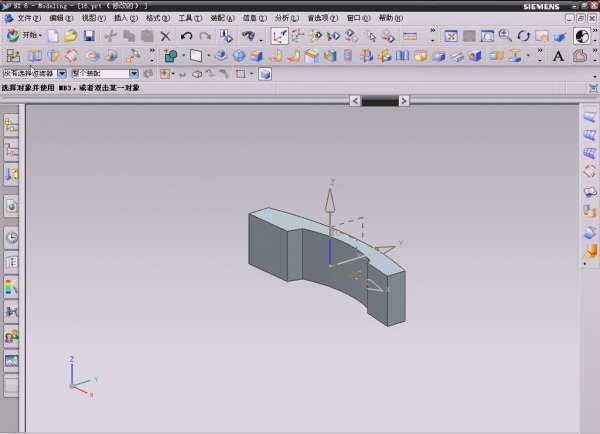Open the 插入 (Insert) menu

coord(124,18)
